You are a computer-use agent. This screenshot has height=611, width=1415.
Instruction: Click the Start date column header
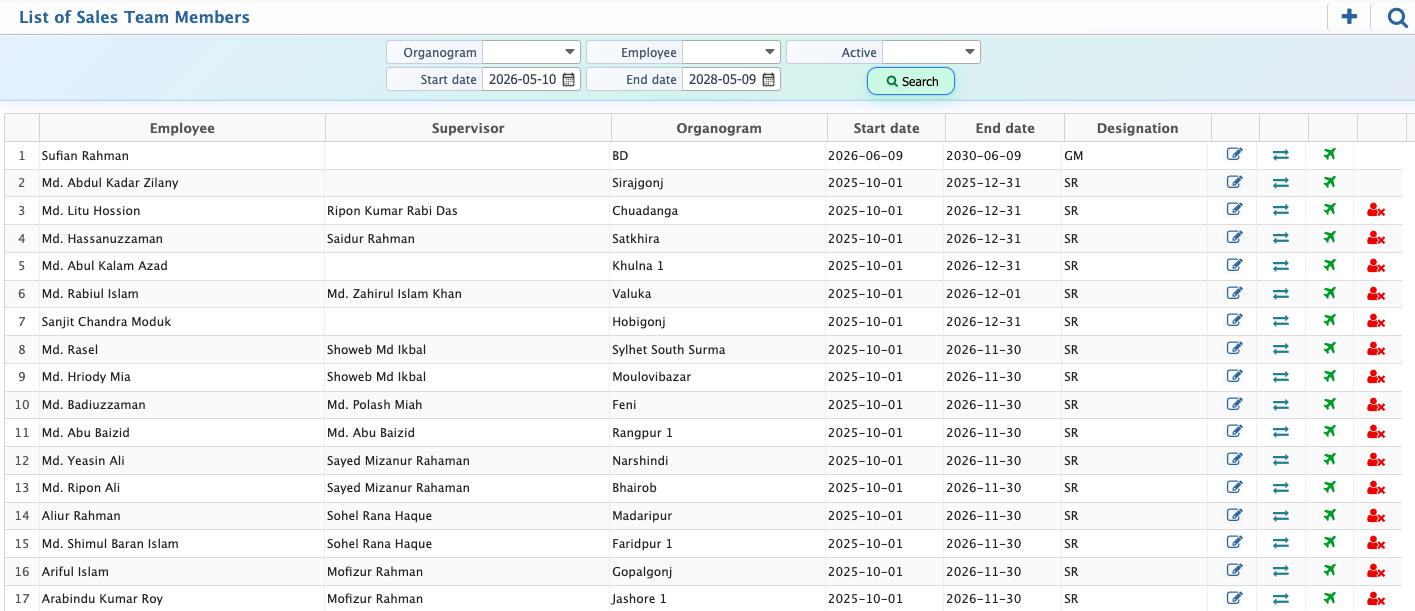tap(886, 128)
